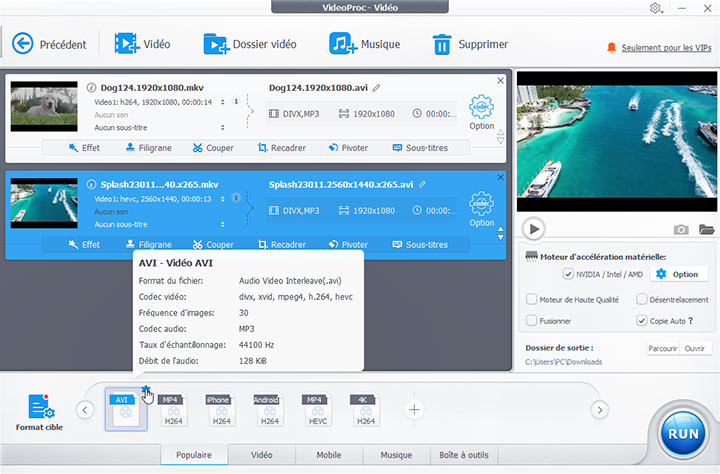Rename output Dog124.1920x1080.avi with pencil icon

click(x=376, y=87)
